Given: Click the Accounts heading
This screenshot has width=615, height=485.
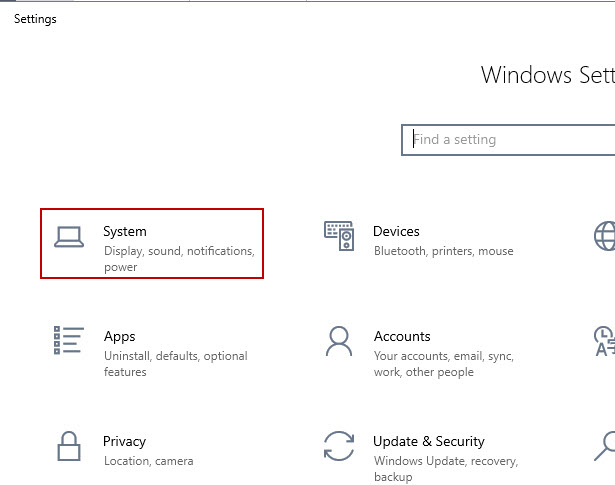Looking at the screenshot, I should (x=402, y=336).
